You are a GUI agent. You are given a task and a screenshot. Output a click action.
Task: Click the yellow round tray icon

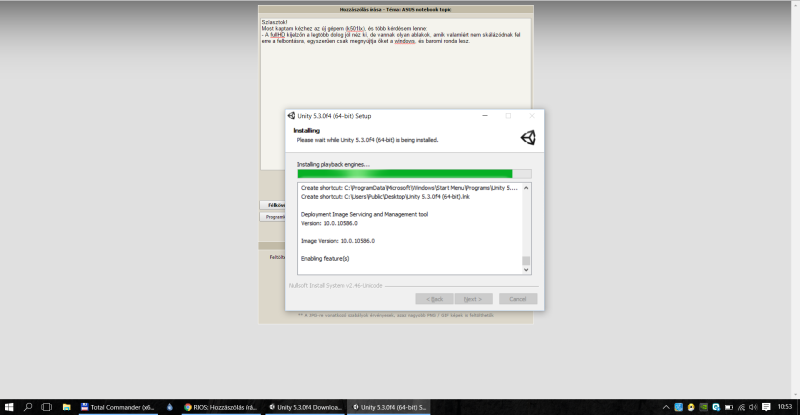coord(691,407)
